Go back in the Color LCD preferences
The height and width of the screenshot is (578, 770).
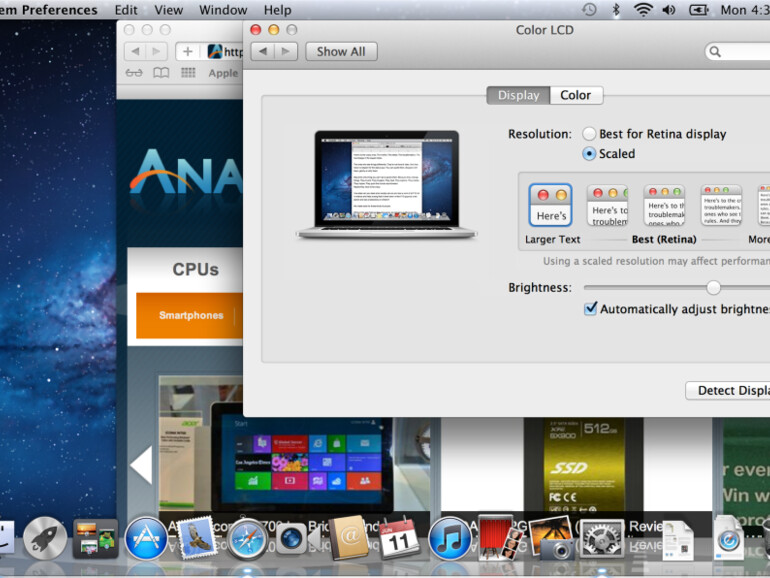[263, 52]
